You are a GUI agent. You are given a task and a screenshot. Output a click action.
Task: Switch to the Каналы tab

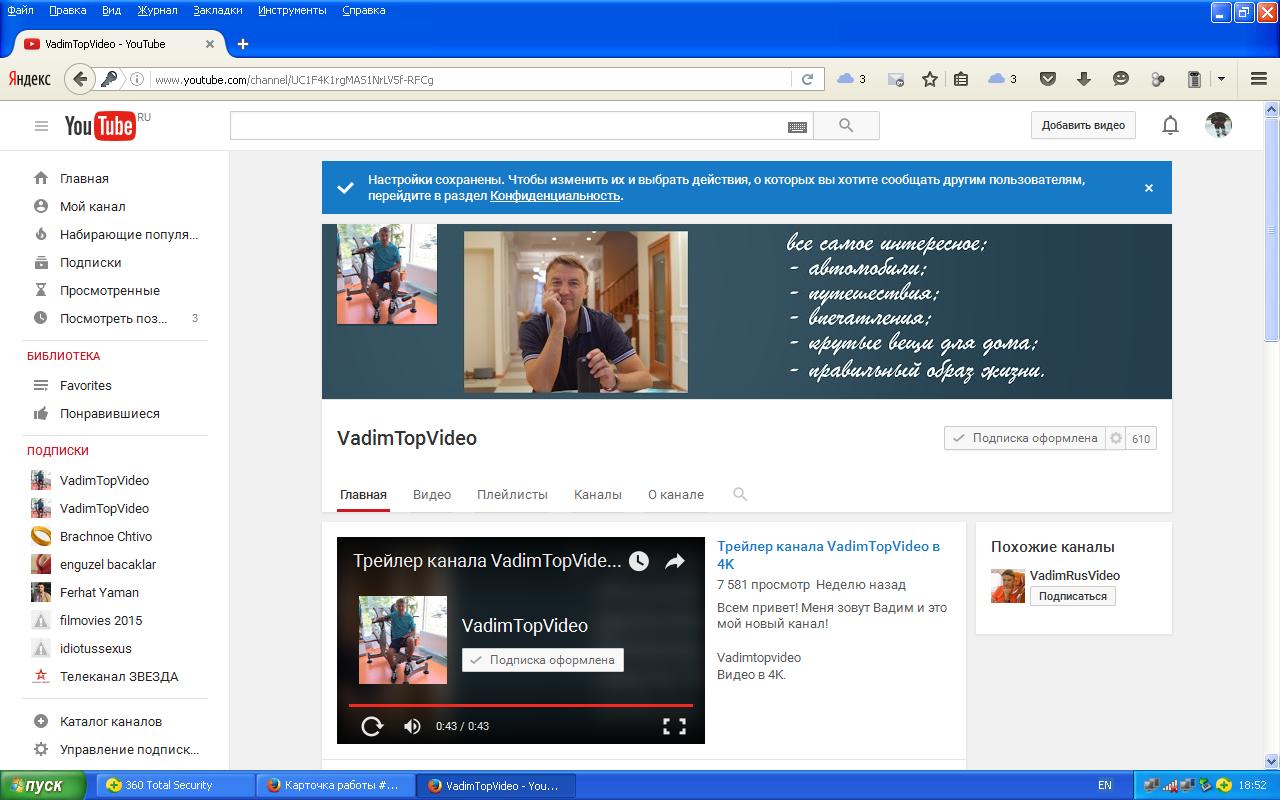point(598,494)
